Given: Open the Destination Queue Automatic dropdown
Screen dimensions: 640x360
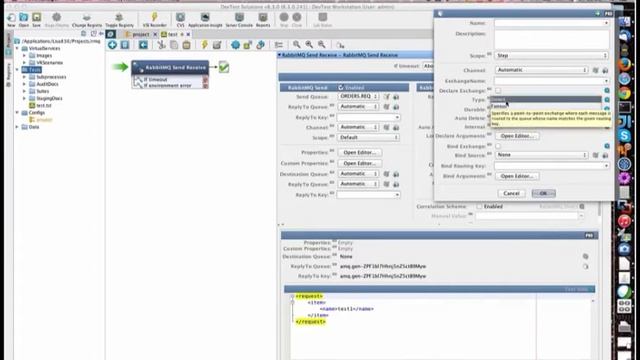Looking at the screenshot, I should click(358, 174).
